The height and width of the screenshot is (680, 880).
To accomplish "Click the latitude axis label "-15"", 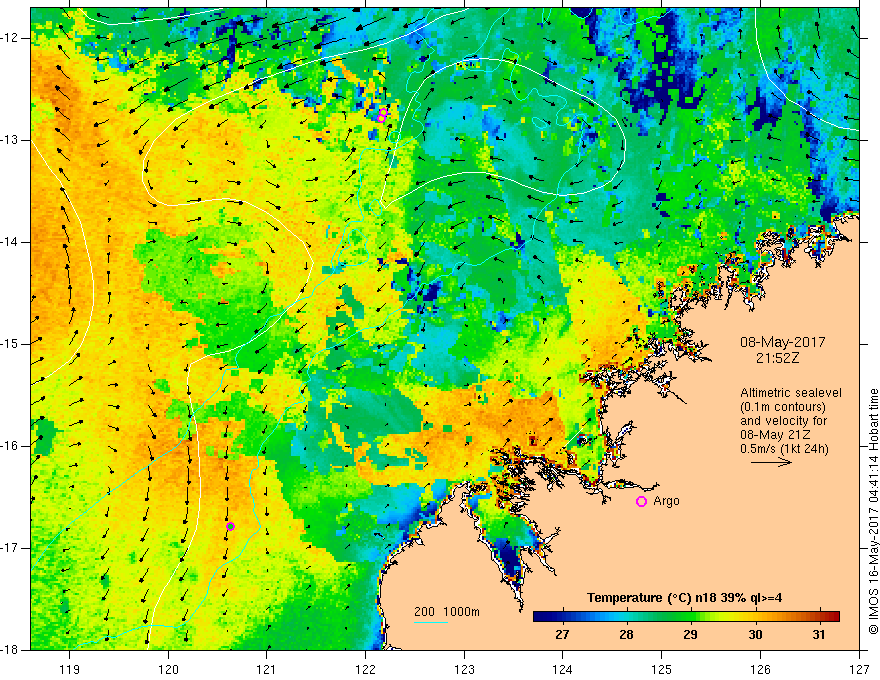I will (x=11, y=344).
